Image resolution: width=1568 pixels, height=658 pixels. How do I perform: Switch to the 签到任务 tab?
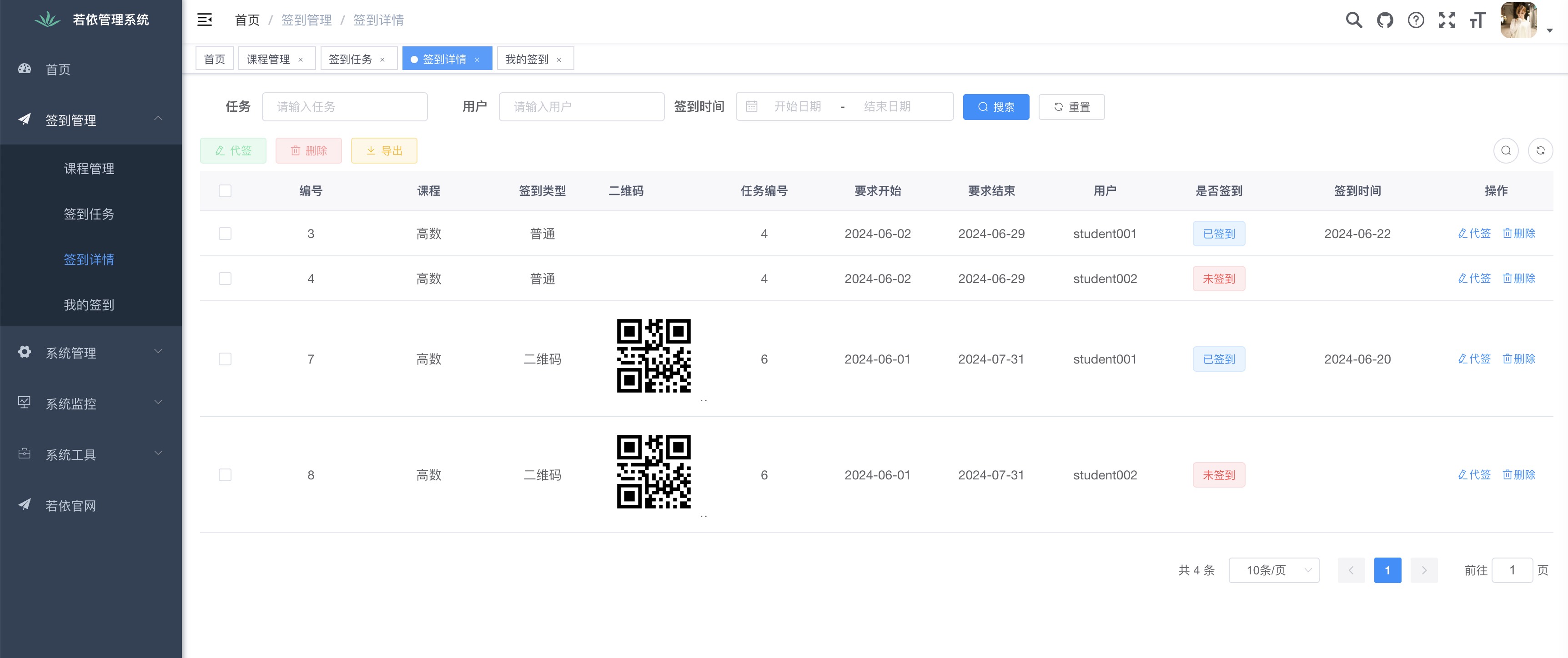pyautogui.click(x=350, y=59)
